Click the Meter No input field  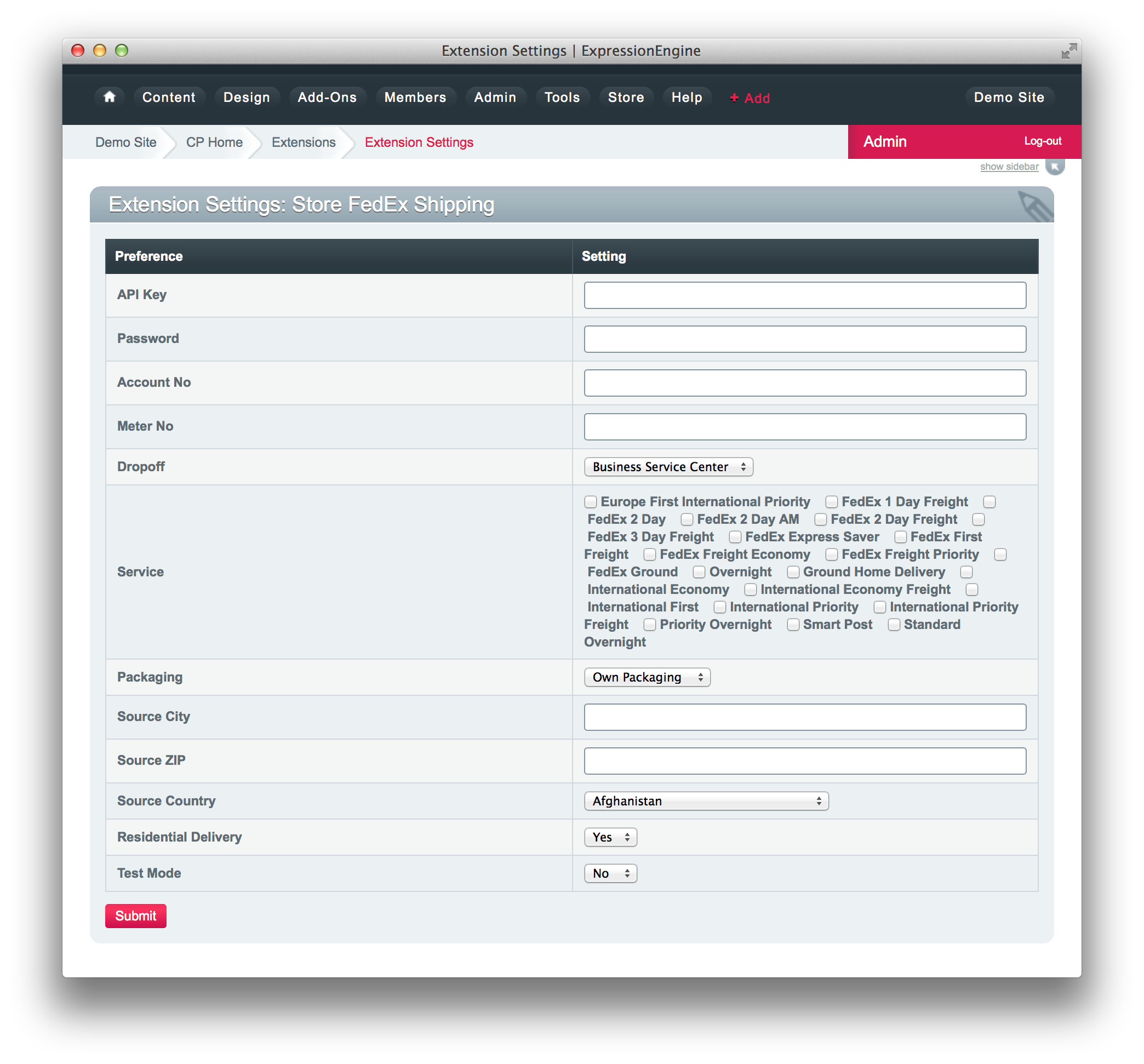pyautogui.click(x=804, y=426)
